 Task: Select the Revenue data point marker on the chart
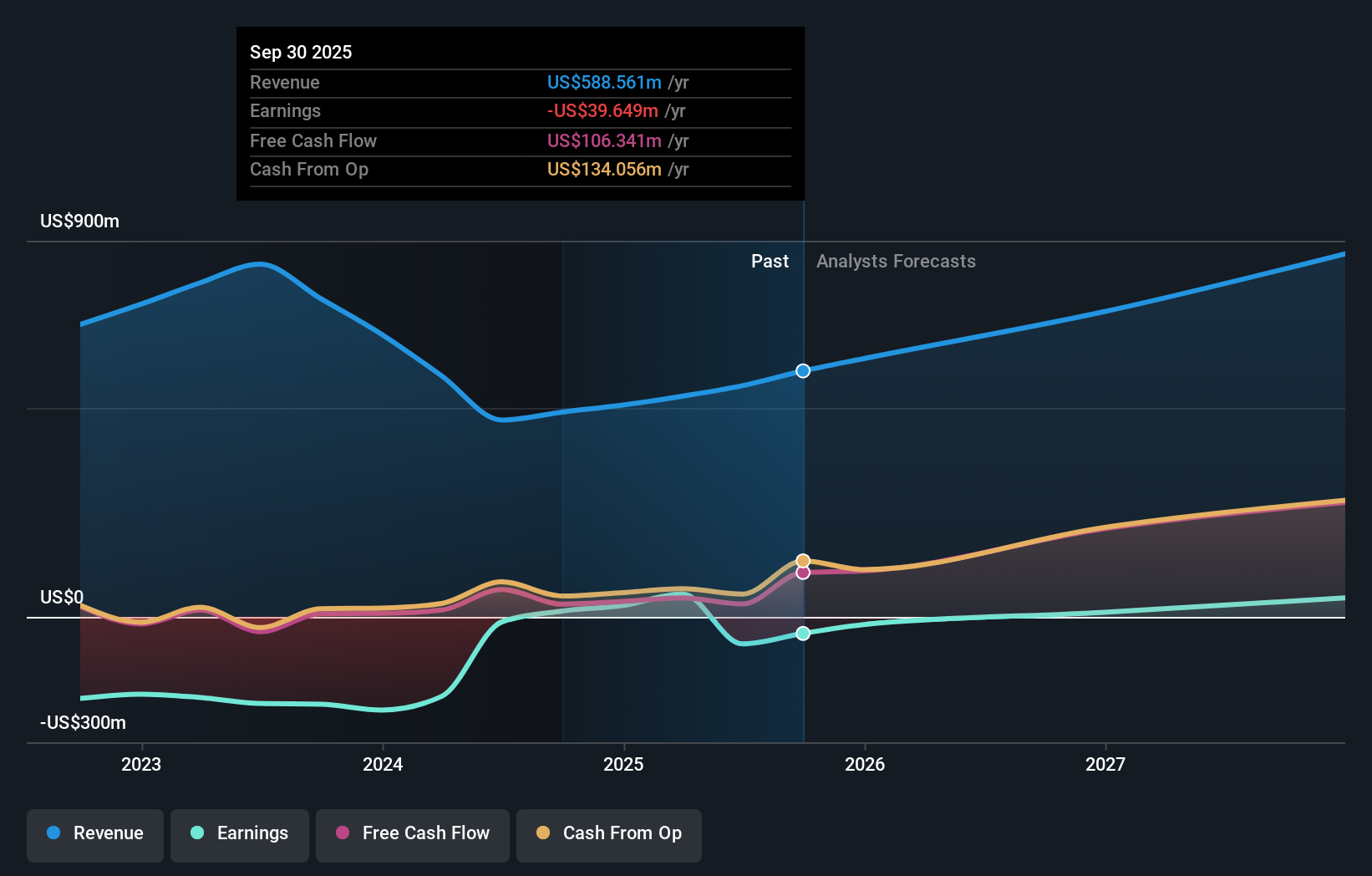pyautogui.click(x=803, y=370)
